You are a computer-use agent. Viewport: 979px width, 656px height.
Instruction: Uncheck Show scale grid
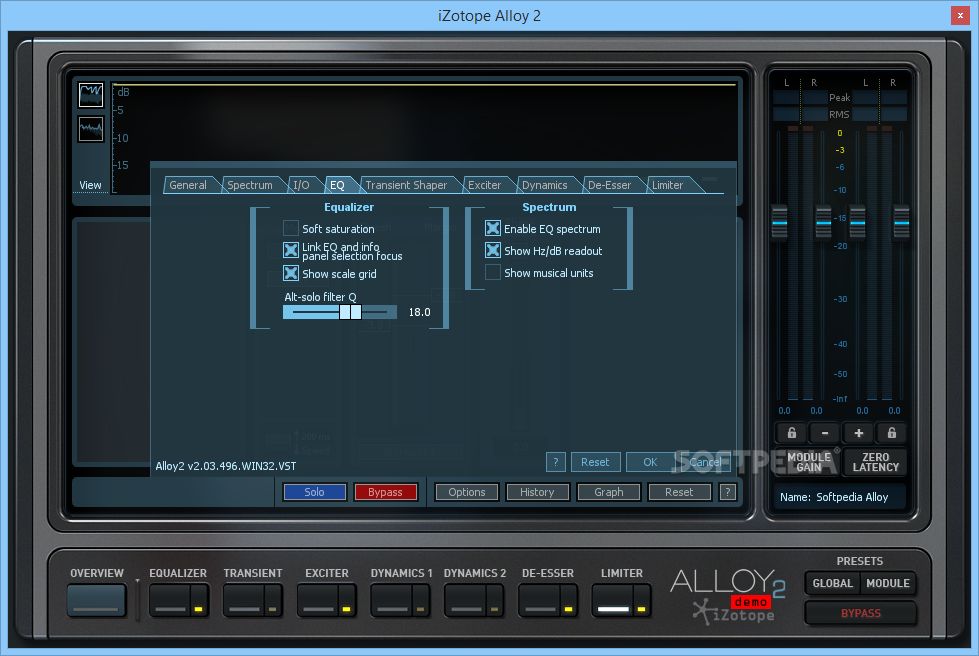[291, 273]
